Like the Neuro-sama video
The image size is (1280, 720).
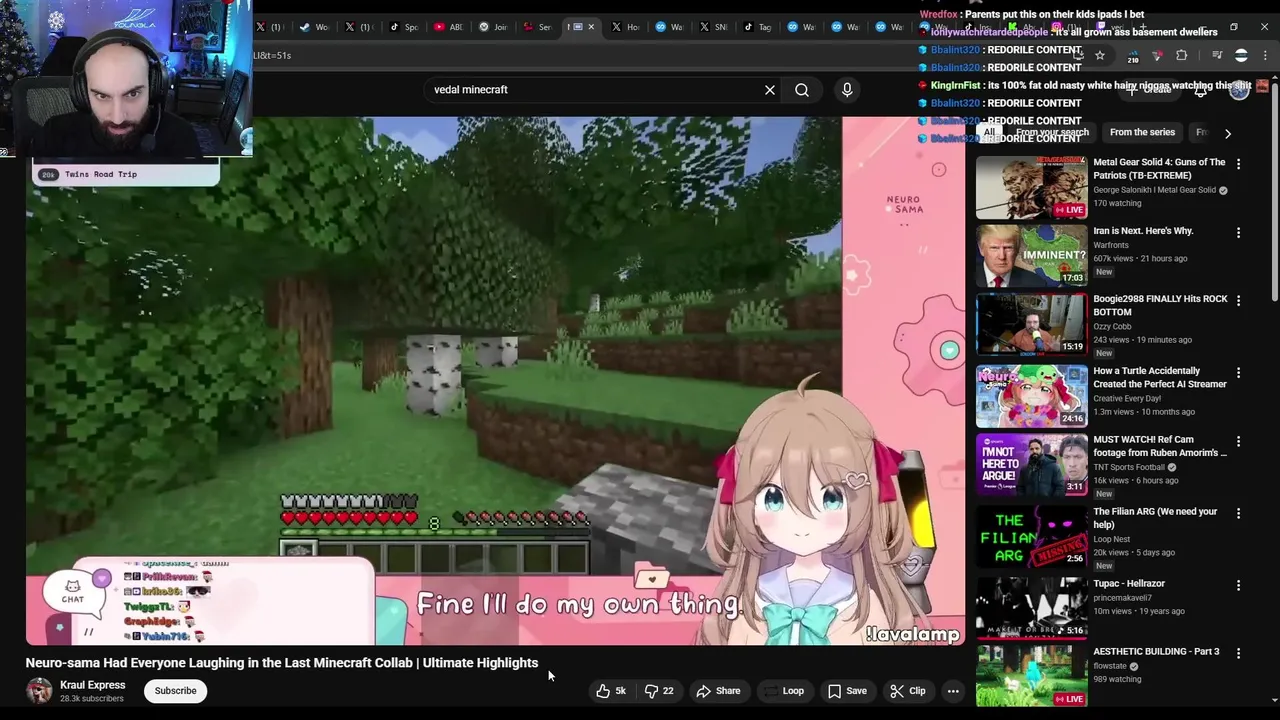611,691
